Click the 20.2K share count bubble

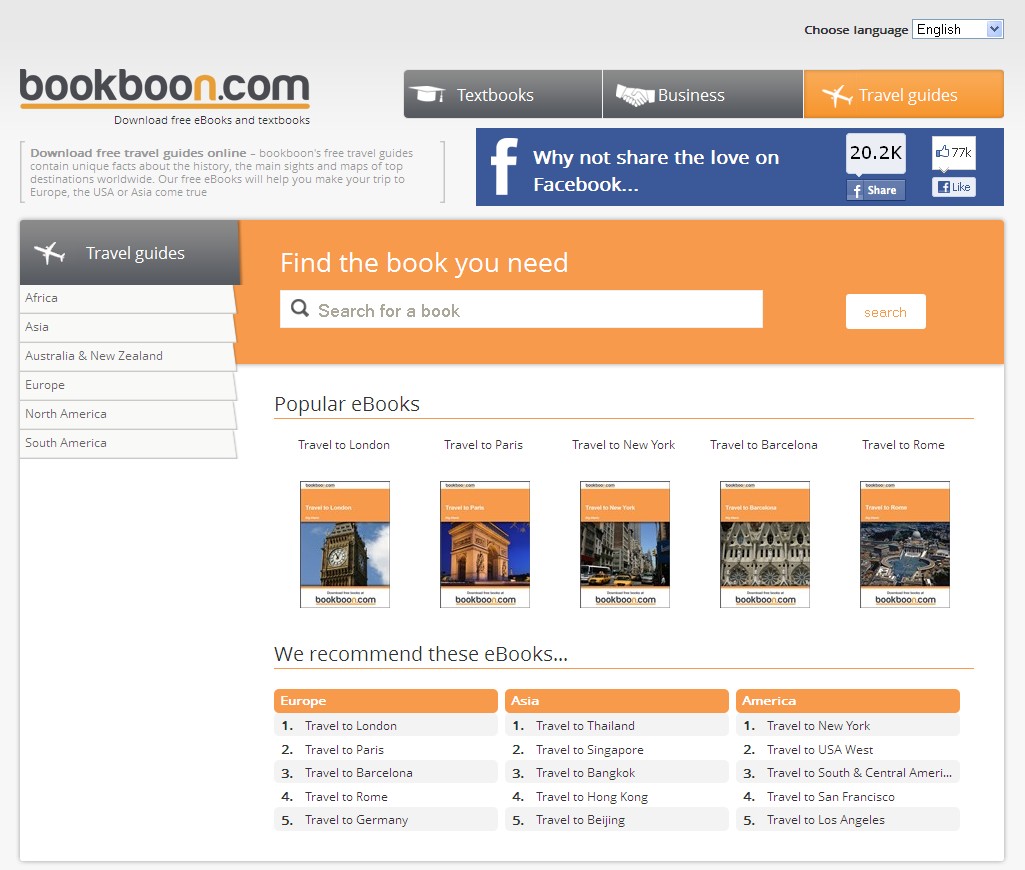pos(875,153)
